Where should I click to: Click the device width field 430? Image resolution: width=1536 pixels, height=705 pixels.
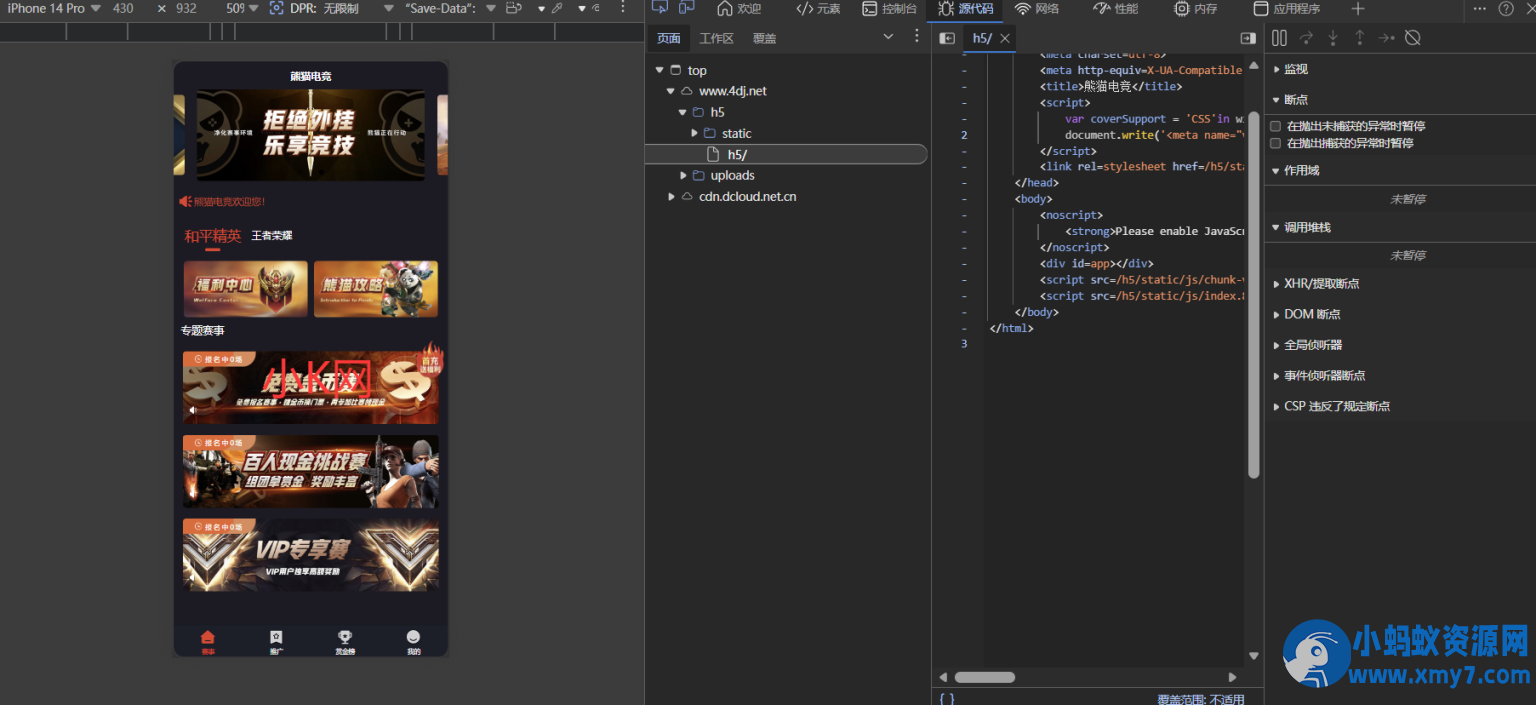point(123,8)
